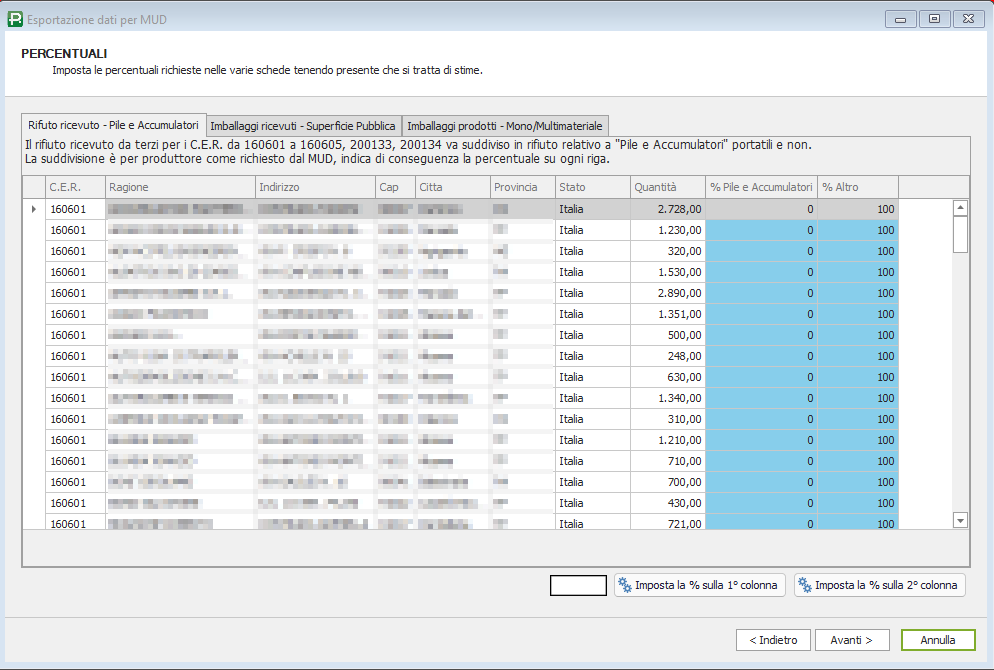Switch to Imballaggi ricevuti - Superficie Pubblica tab
This screenshot has width=994, height=670.
(303, 126)
